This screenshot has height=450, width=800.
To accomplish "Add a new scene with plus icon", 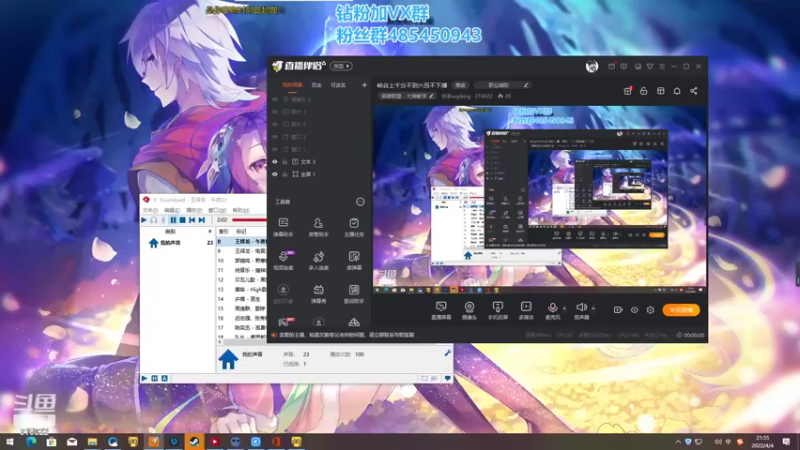I will point(364,85).
